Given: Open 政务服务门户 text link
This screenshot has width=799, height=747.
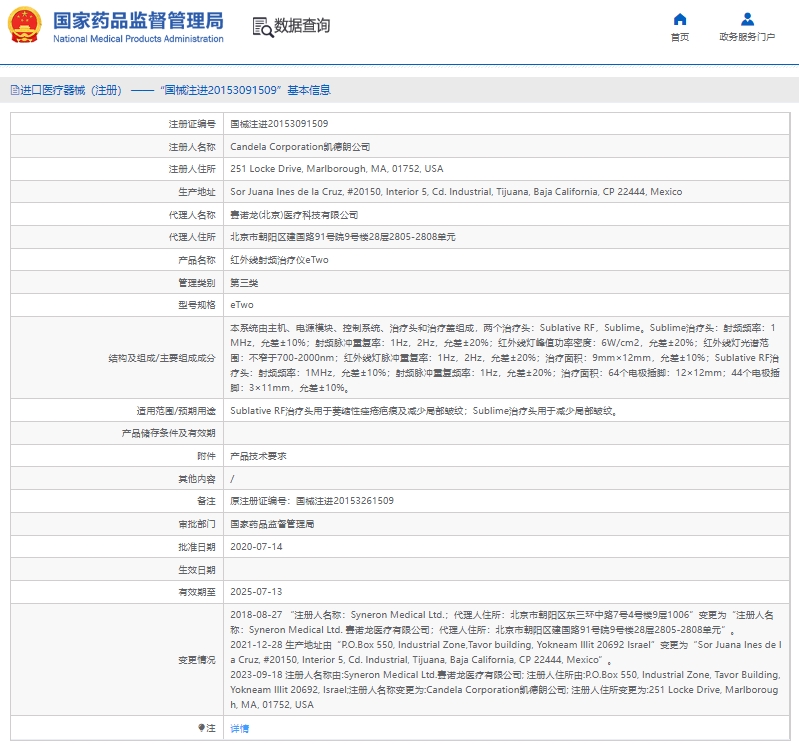Looking at the screenshot, I should (x=747, y=37).
